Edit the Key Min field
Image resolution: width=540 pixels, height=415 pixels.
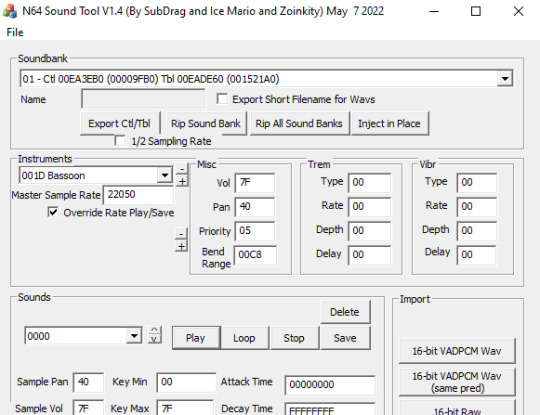186,382
